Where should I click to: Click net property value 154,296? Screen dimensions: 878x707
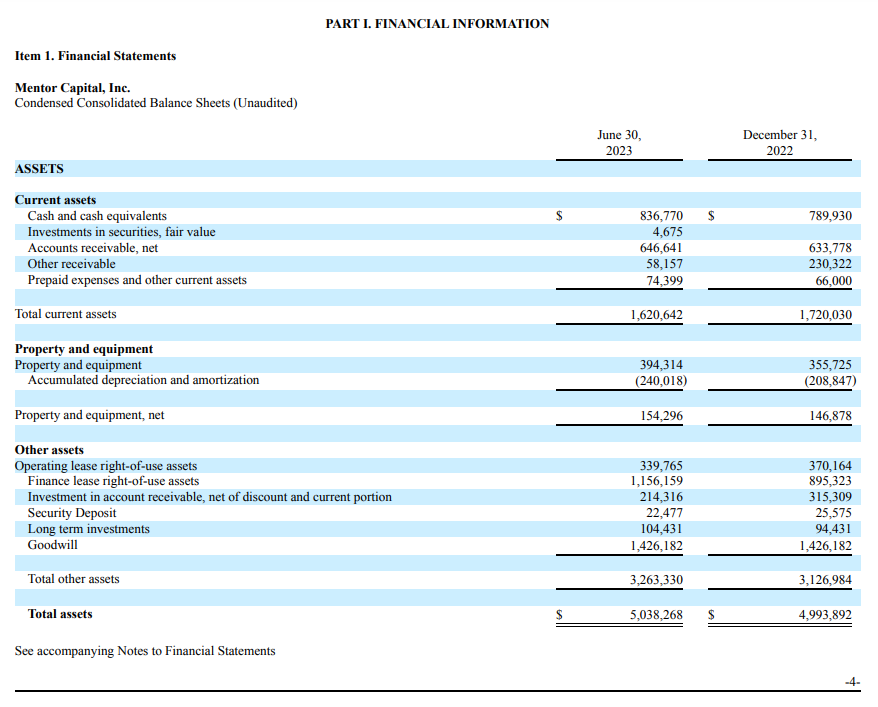pos(661,416)
